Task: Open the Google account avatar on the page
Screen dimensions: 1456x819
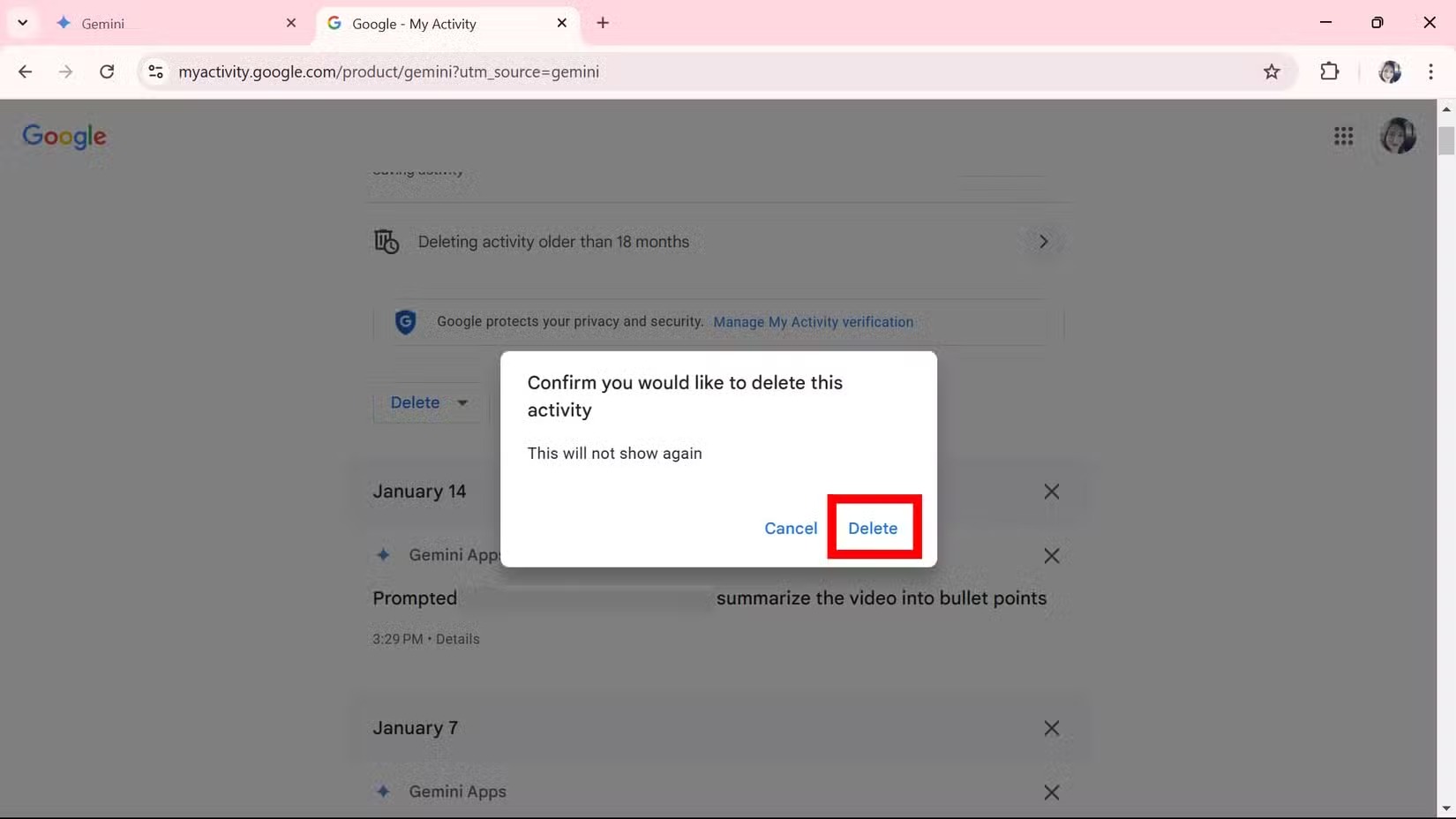Action: point(1398,136)
